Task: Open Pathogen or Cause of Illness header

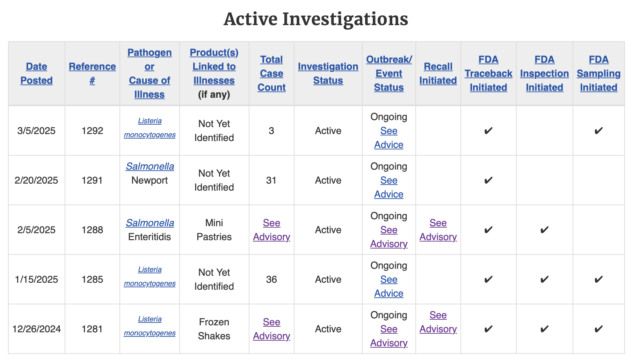Action: [x=149, y=73]
